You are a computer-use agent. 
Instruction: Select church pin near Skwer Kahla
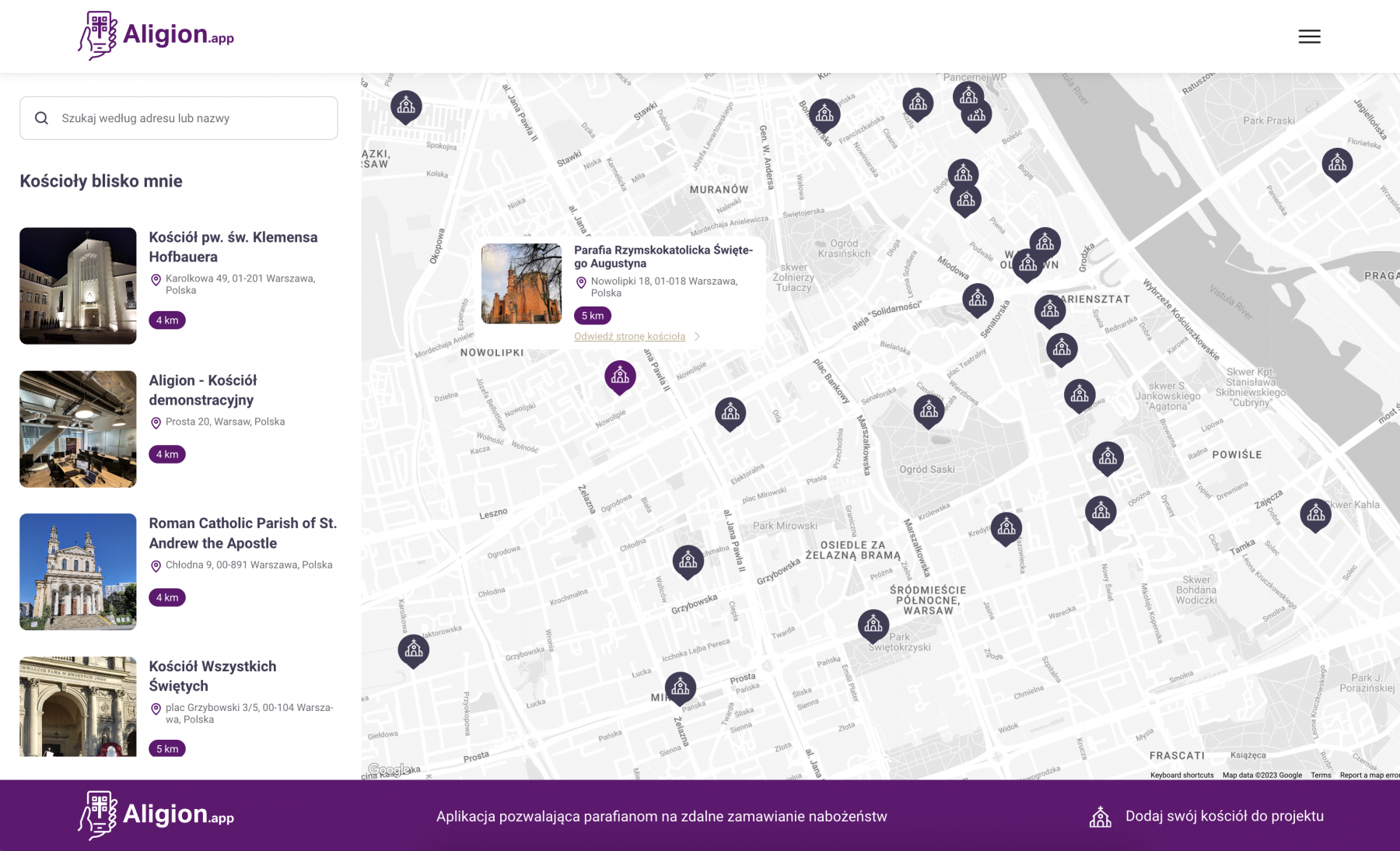(x=1315, y=513)
